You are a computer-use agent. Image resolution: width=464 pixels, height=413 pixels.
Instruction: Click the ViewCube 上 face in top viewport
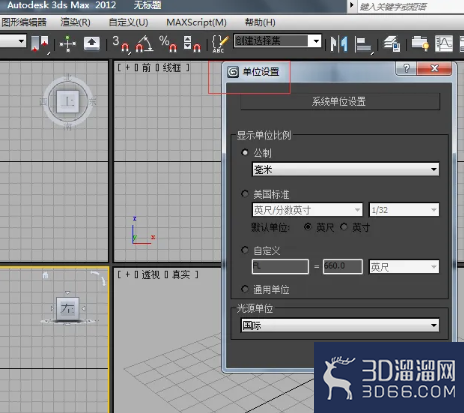pos(68,101)
